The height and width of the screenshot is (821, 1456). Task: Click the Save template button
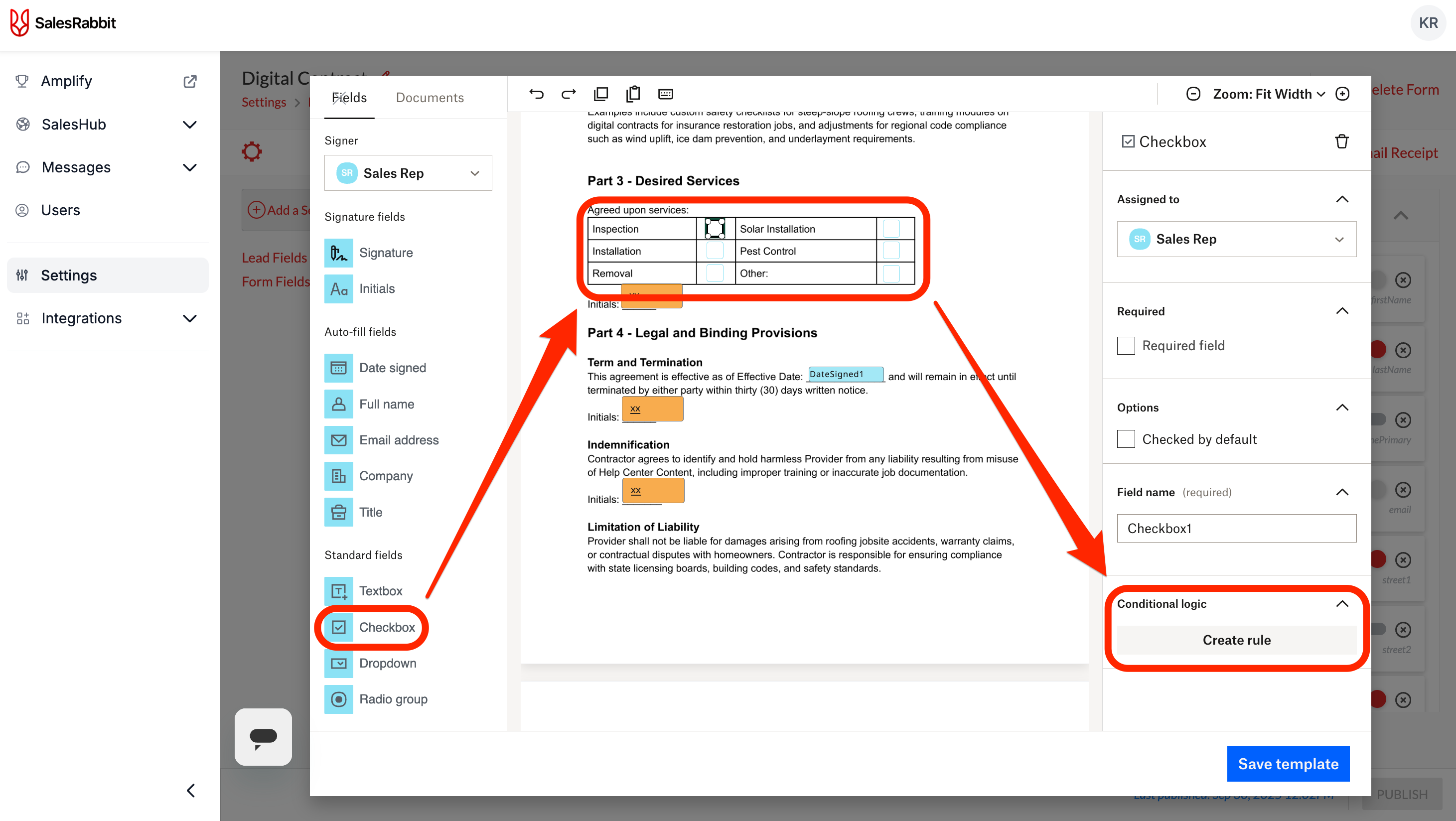tap(1288, 764)
